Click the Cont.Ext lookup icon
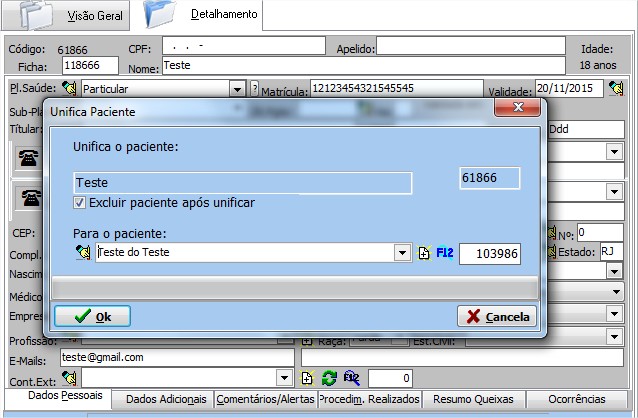 point(69,378)
